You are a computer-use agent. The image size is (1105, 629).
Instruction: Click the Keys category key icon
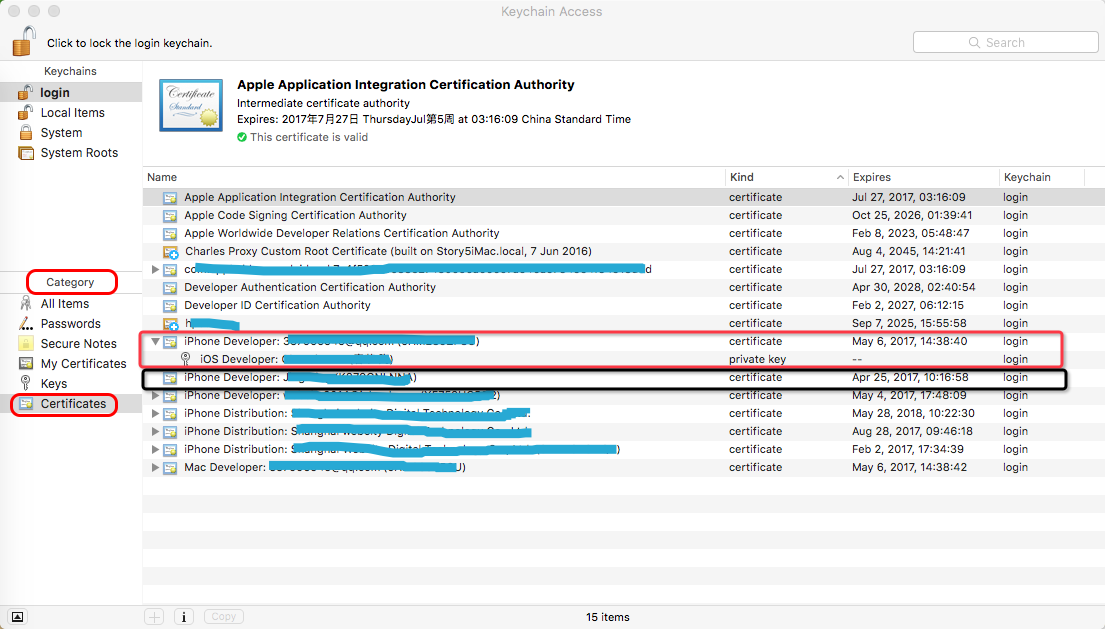(26, 383)
